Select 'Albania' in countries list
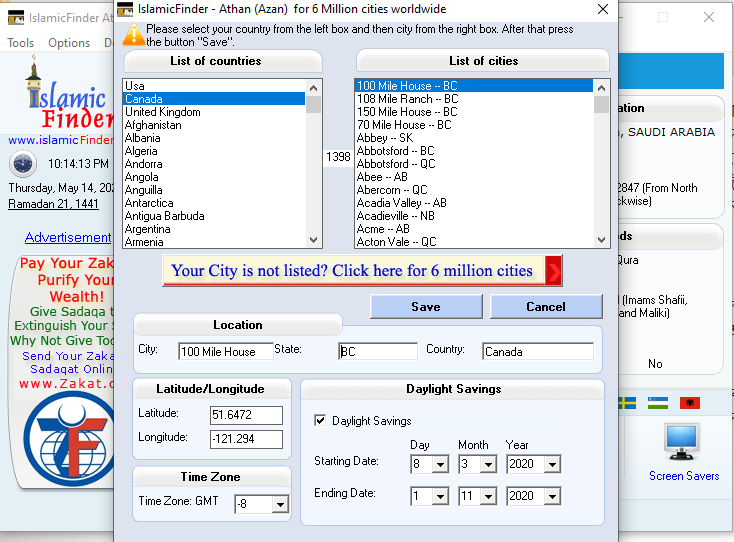Screen dimensions: 734x542 (x=214, y=138)
